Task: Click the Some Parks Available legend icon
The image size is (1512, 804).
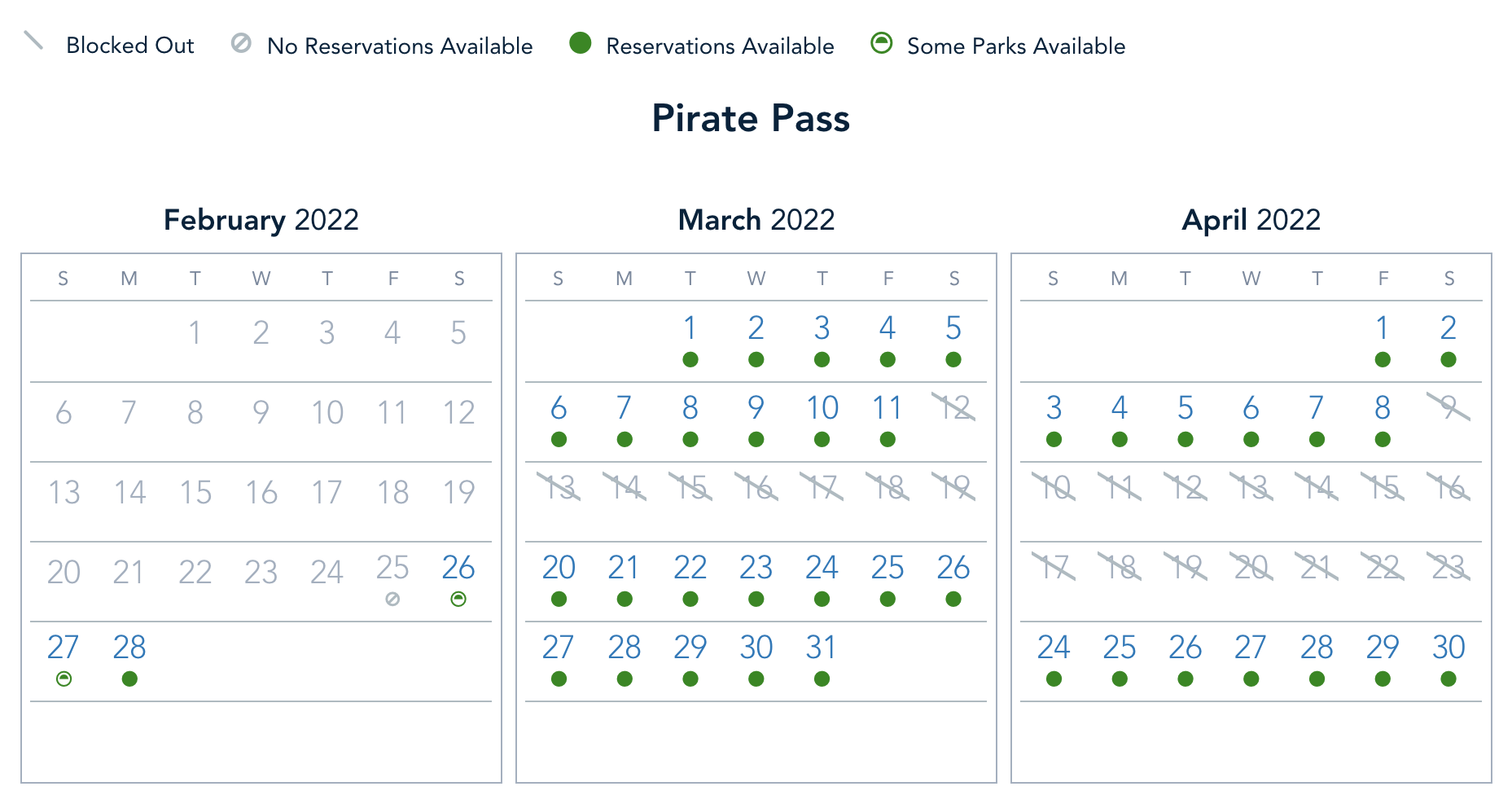Action: pos(881,43)
